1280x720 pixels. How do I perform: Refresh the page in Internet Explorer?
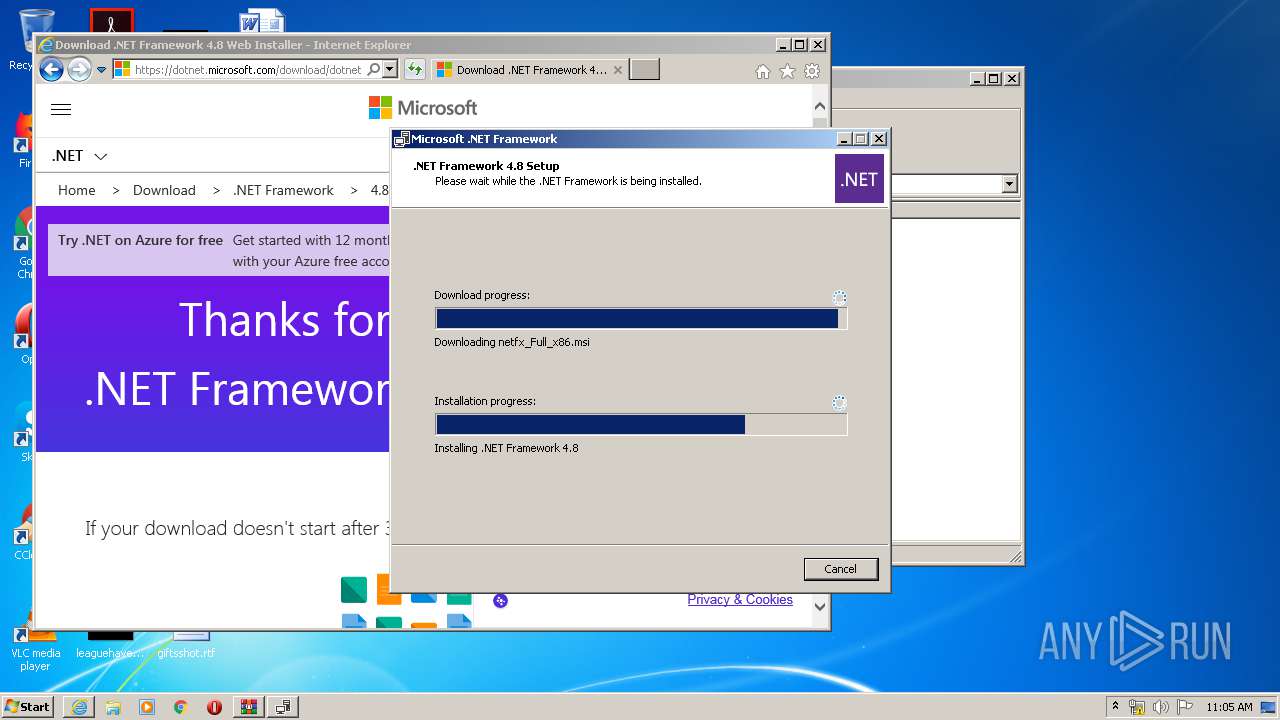(414, 70)
